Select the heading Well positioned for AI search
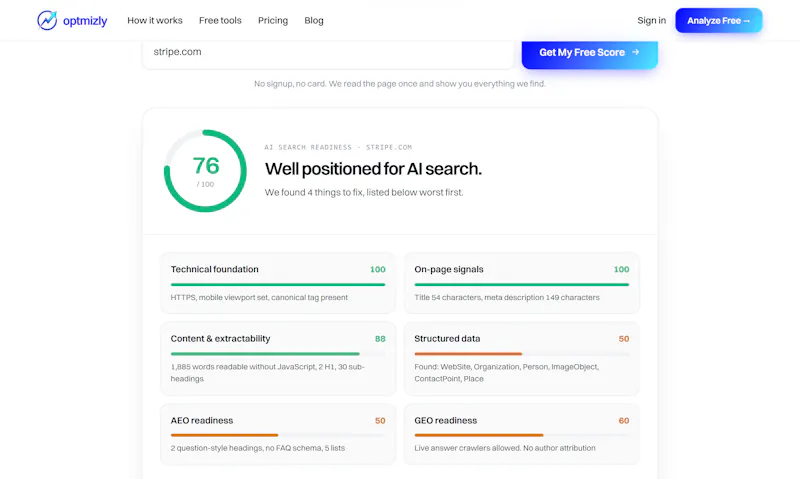Image resolution: width=800 pixels, height=479 pixels. tap(373, 169)
